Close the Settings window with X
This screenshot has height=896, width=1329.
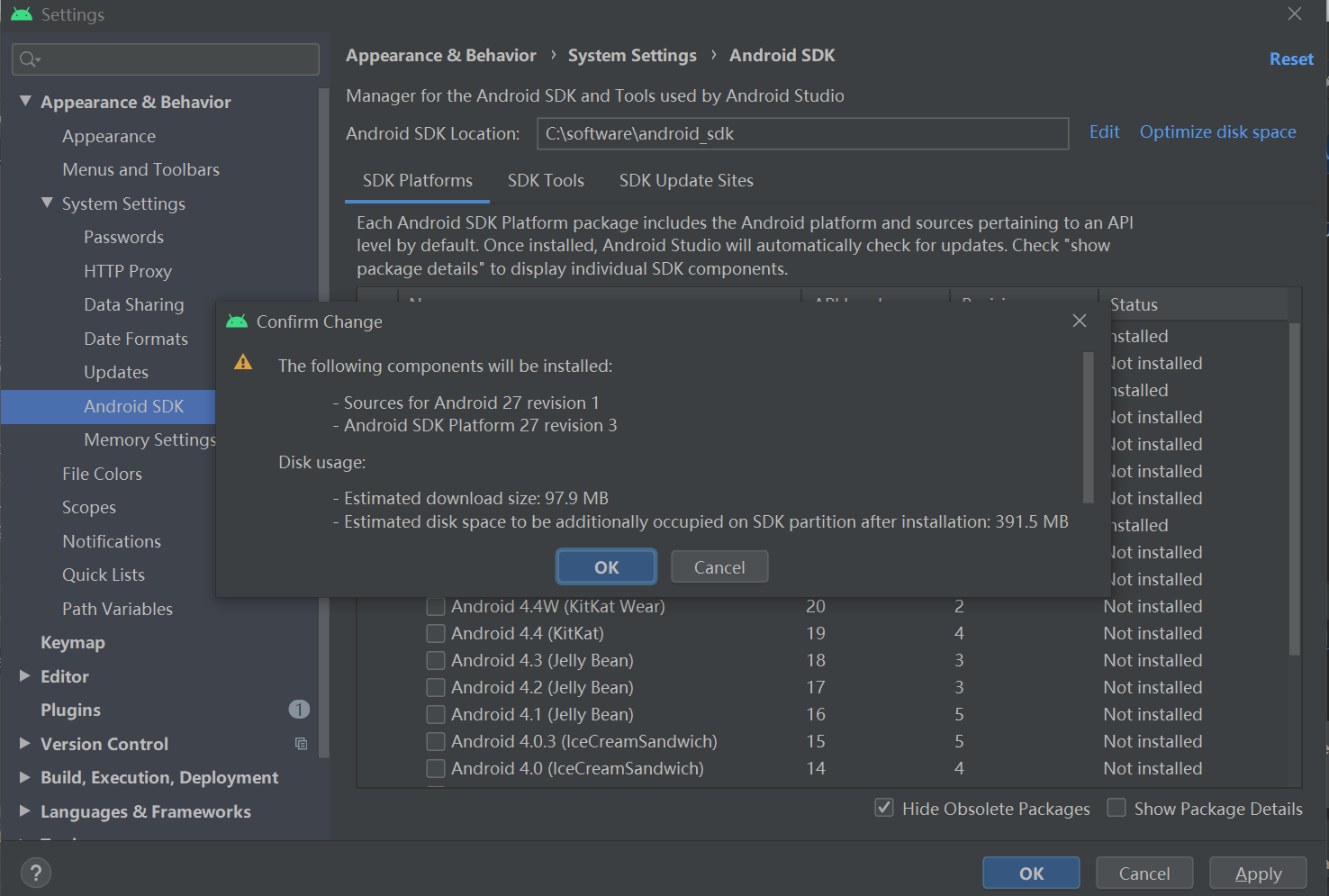point(1295,14)
